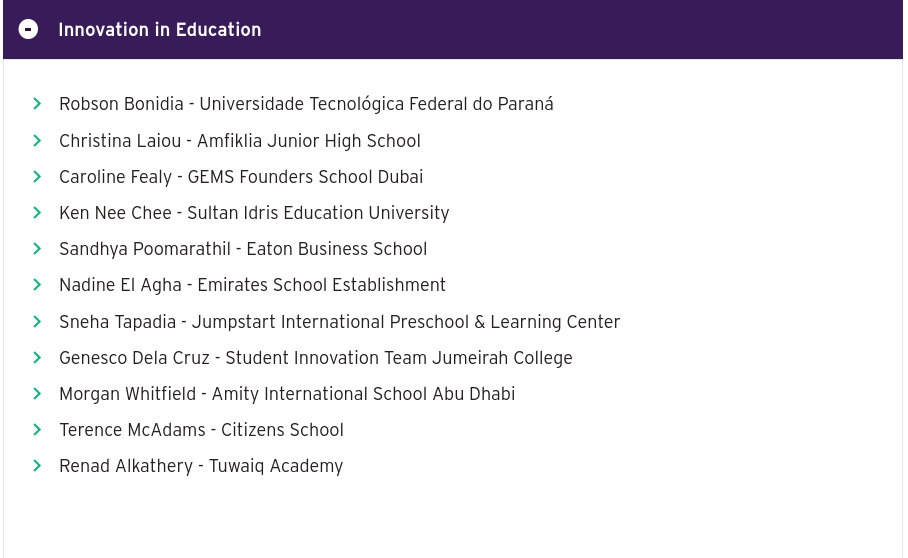Click green chevron beside Ken Nee Chee

coord(37,213)
